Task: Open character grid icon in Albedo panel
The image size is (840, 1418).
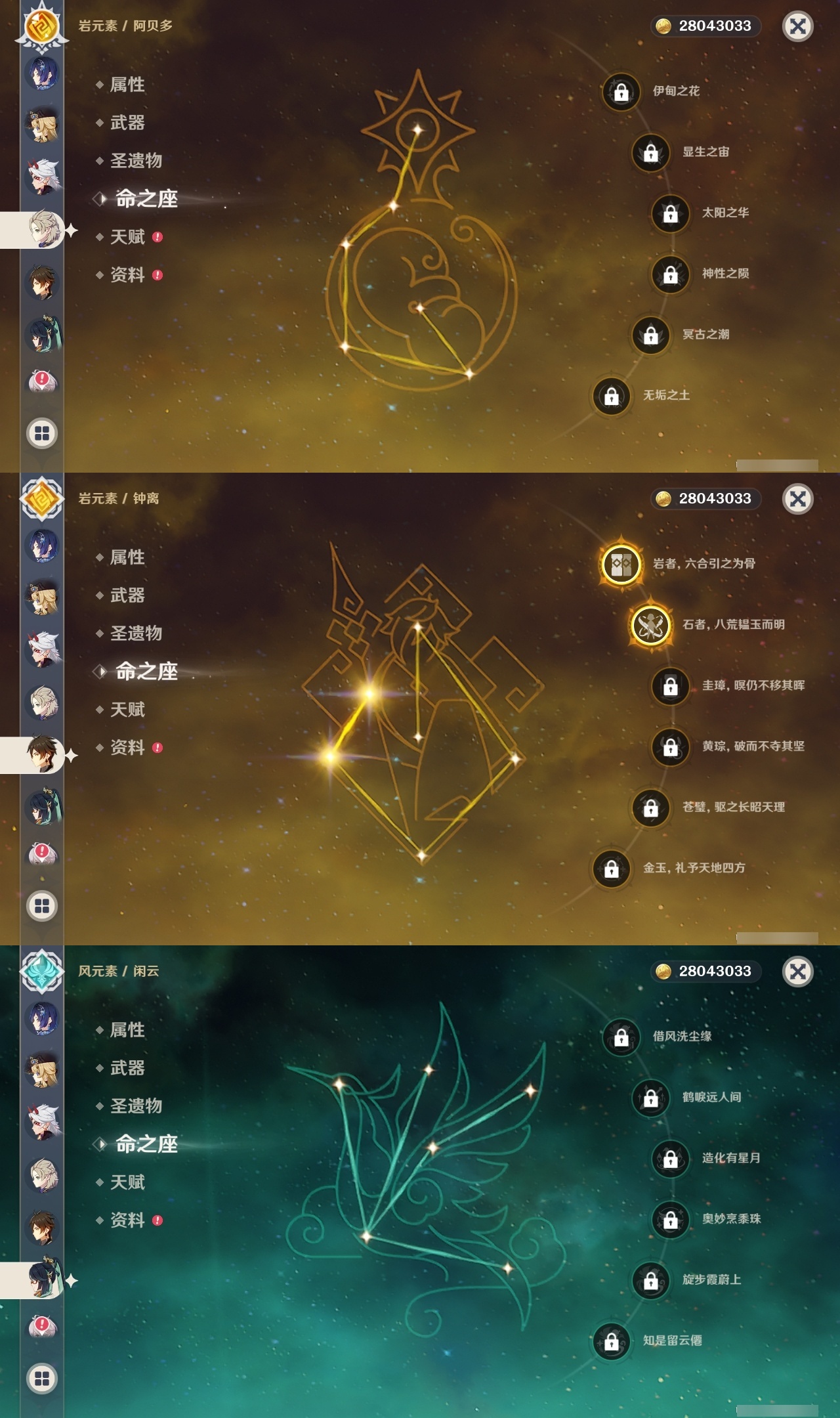Action: click(x=42, y=433)
